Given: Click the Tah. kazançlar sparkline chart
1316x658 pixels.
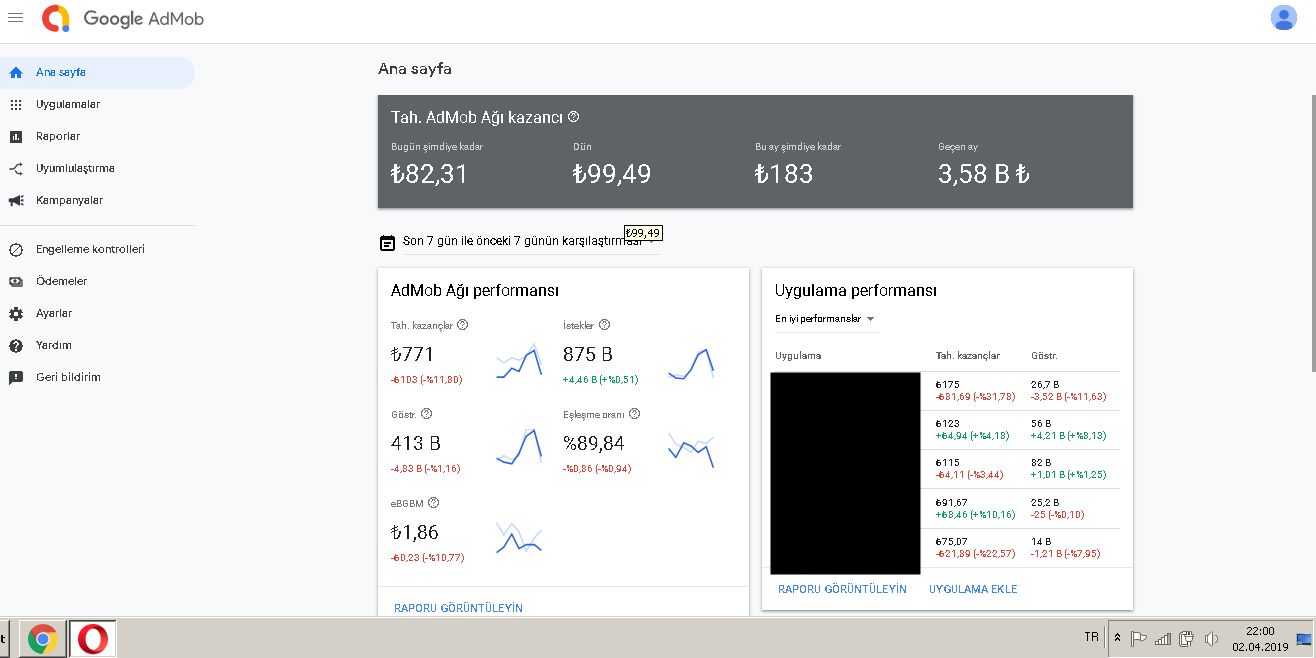Looking at the screenshot, I should [519, 361].
